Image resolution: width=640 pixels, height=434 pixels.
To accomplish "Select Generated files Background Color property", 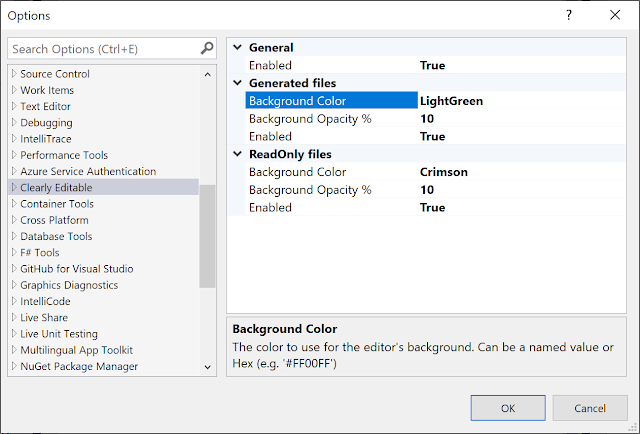I will click(331, 100).
